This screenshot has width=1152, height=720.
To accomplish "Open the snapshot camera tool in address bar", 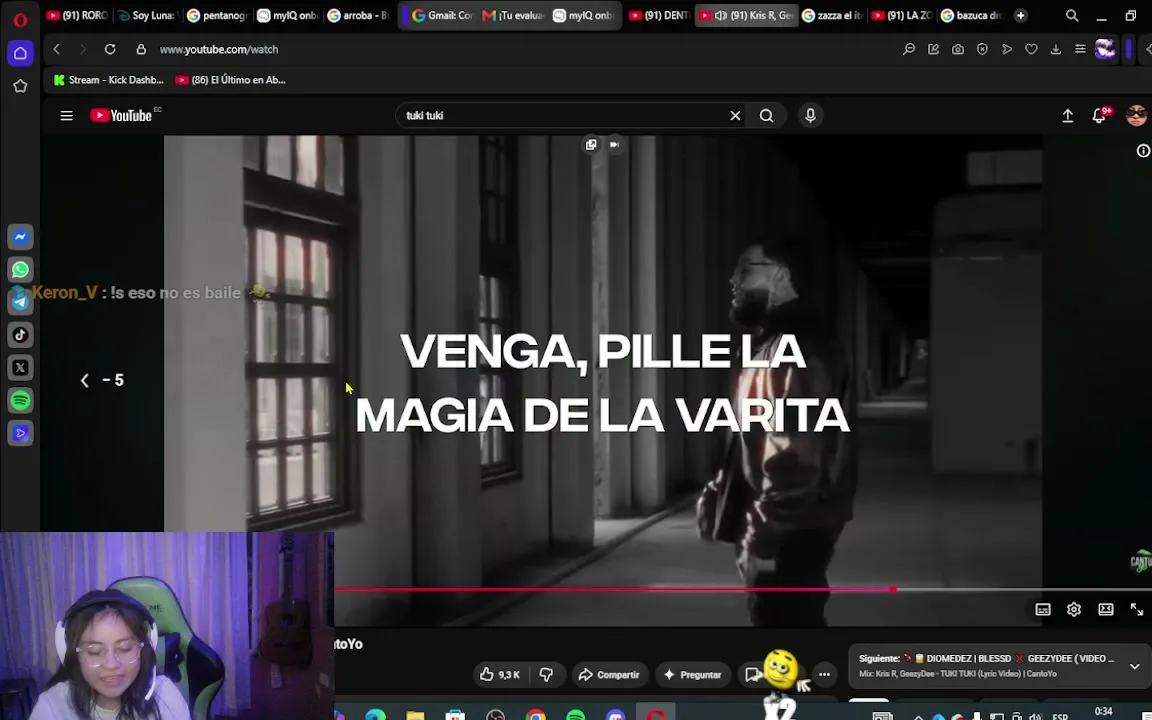I will tap(957, 49).
